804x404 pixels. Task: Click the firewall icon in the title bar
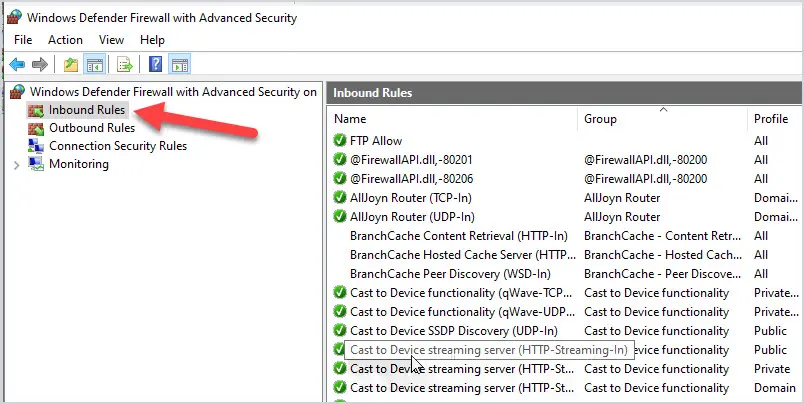tap(14, 17)
